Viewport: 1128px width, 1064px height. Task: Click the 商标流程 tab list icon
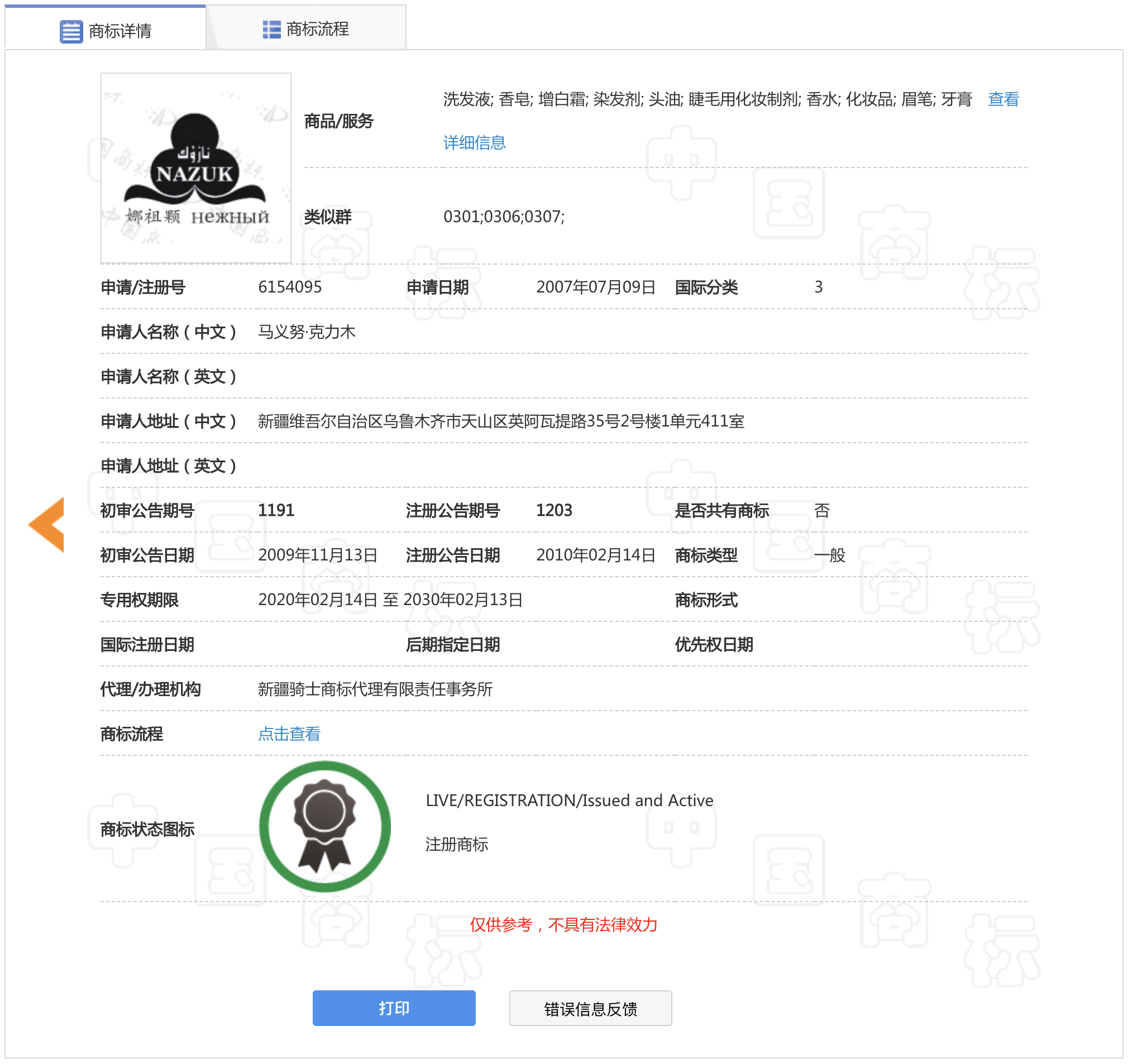coord(271,29)
